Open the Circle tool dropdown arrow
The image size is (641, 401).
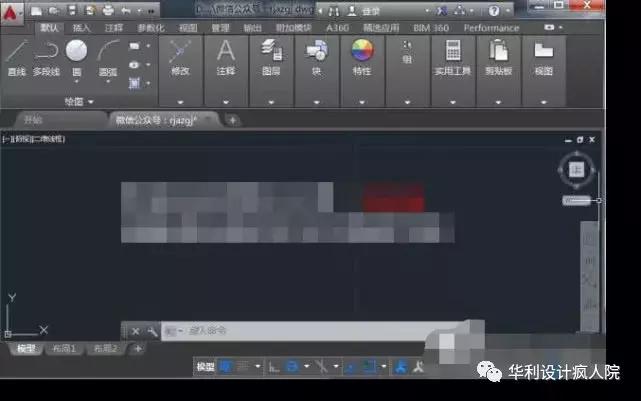click(x=76, y=82)
